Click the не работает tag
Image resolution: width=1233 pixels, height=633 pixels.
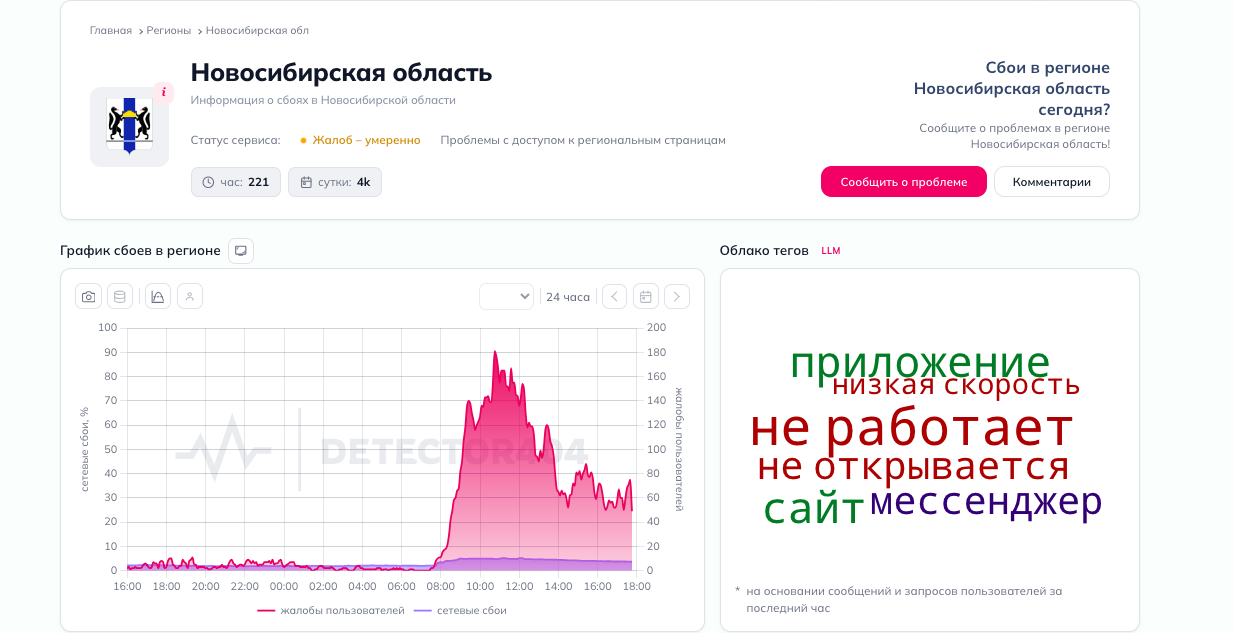click(x=911, y=428)
